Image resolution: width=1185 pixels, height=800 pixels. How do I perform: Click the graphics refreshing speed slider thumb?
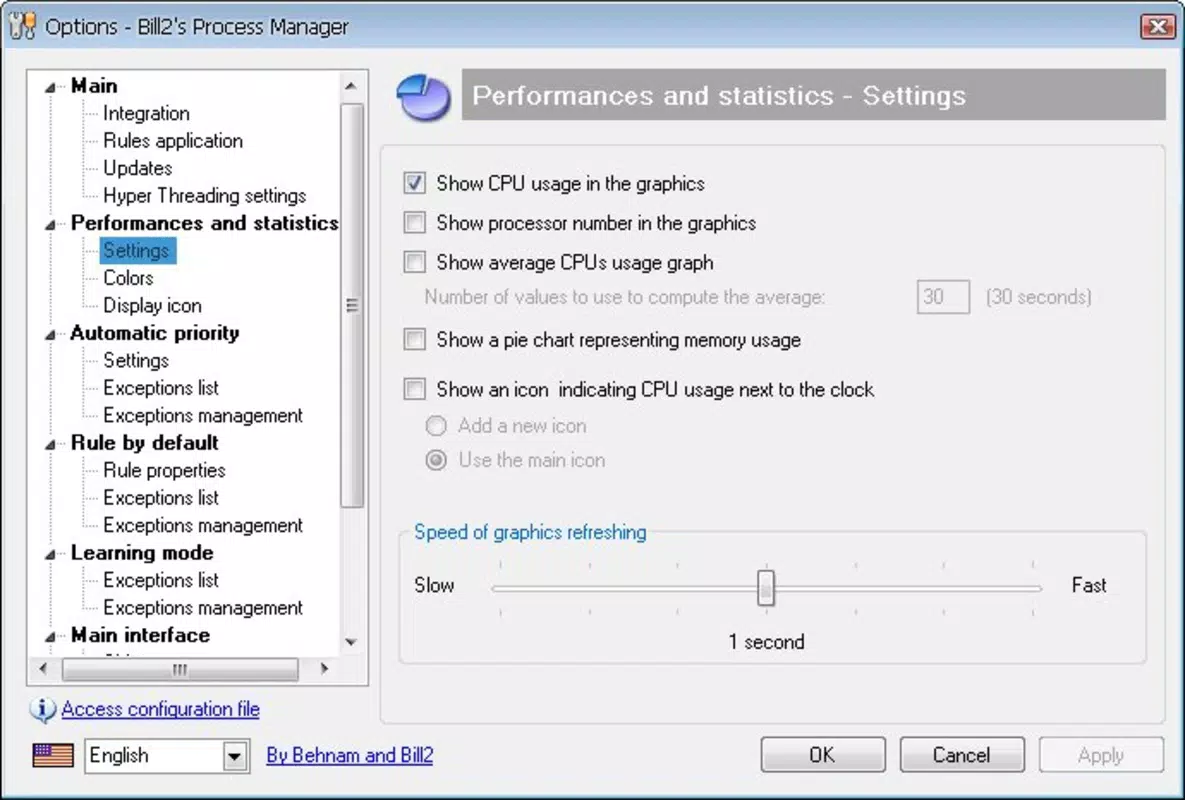click(766, 588)
